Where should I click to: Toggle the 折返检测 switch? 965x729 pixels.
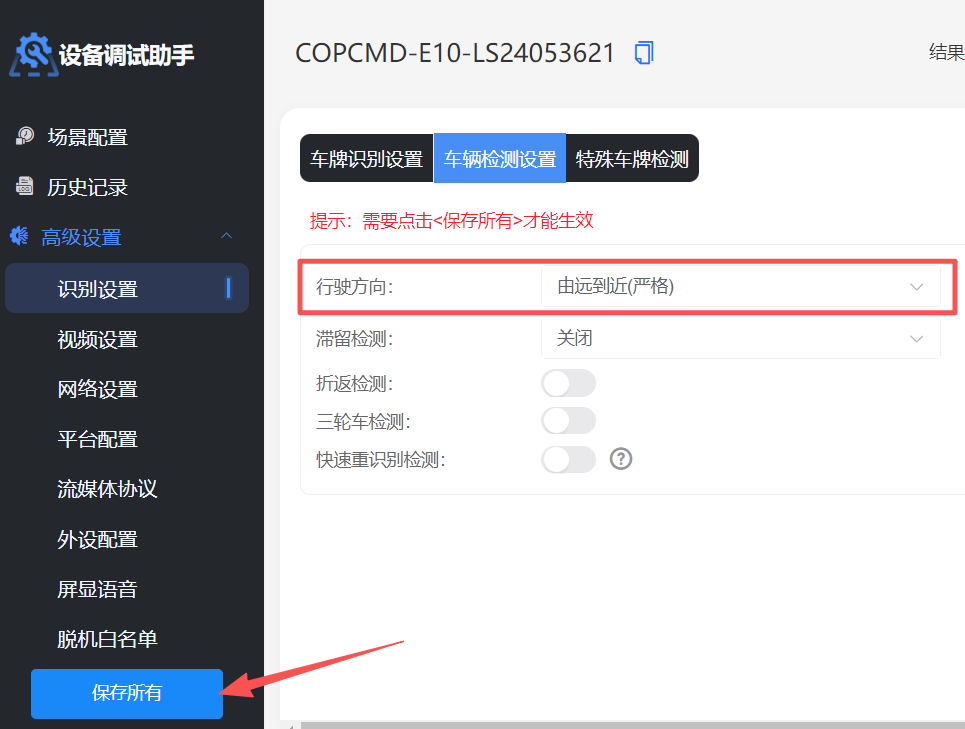[568, 383]
